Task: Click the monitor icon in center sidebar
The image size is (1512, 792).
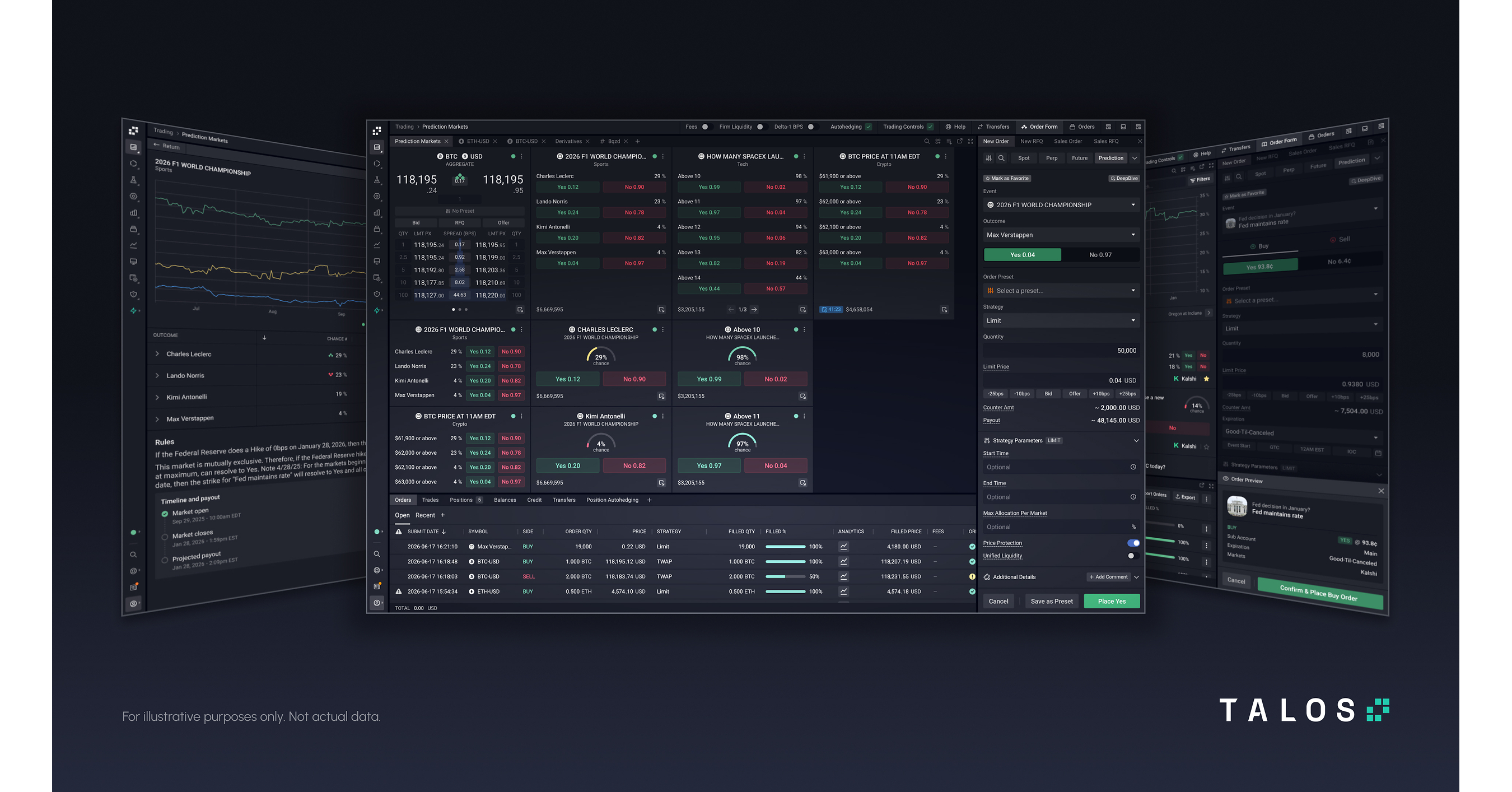Action: (377, 261)
